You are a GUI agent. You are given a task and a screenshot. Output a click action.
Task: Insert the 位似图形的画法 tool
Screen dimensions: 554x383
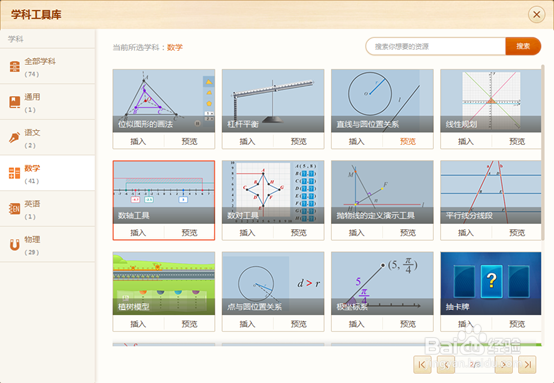pos(138,141)
